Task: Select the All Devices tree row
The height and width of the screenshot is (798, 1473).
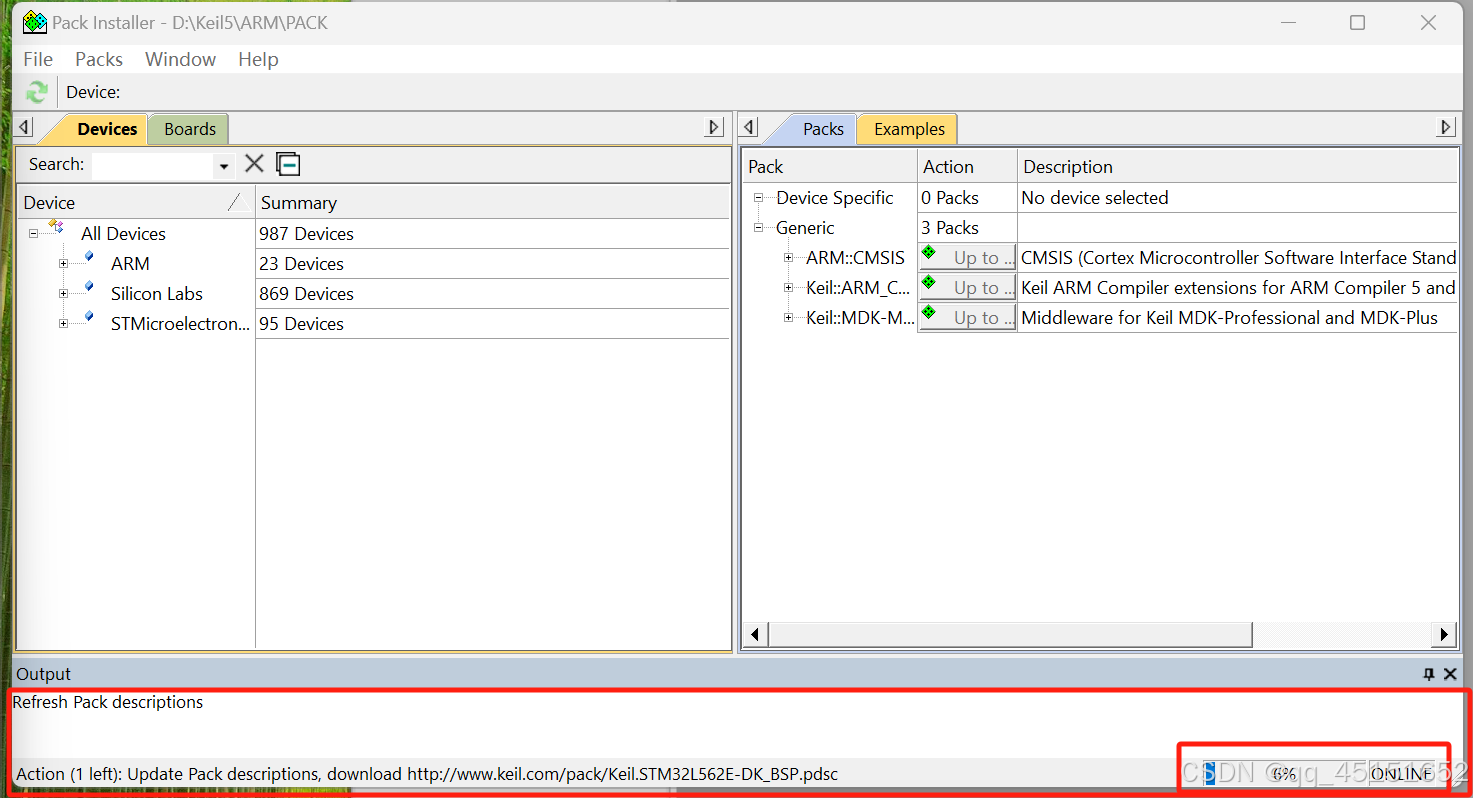Action: [x=123, y=234]
